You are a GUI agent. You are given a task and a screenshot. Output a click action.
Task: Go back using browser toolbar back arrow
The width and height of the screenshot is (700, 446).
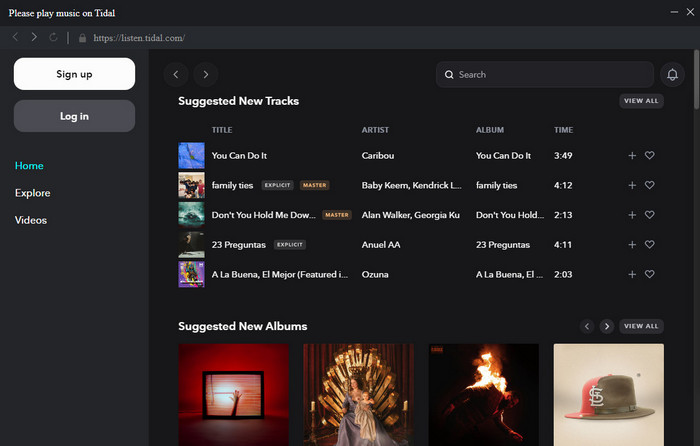[x=16, y=37]
